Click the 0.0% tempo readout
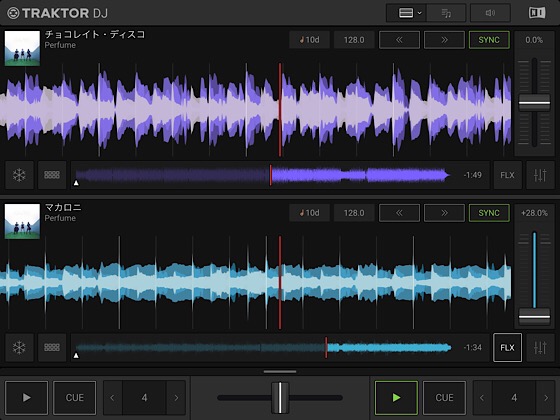Viewport: 560px width, 420px height. (534, 40)
